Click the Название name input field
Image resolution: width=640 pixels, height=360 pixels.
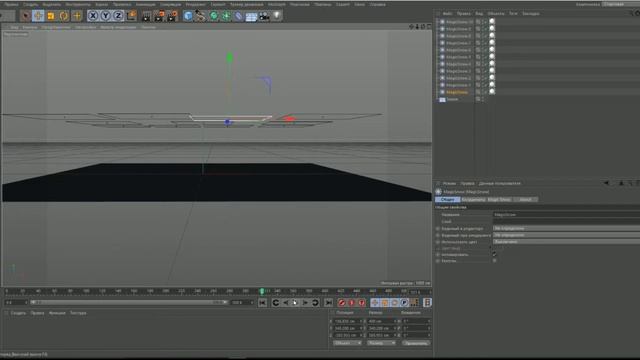(566, 215)
